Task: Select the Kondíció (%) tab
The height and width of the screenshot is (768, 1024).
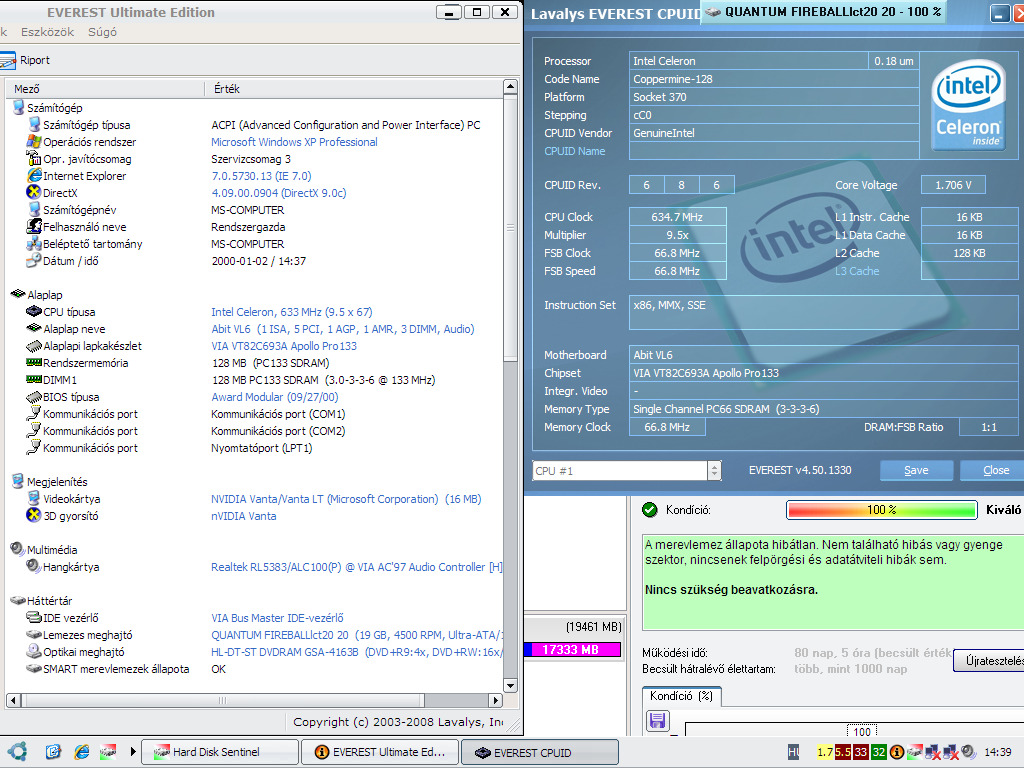Action: 681,696
